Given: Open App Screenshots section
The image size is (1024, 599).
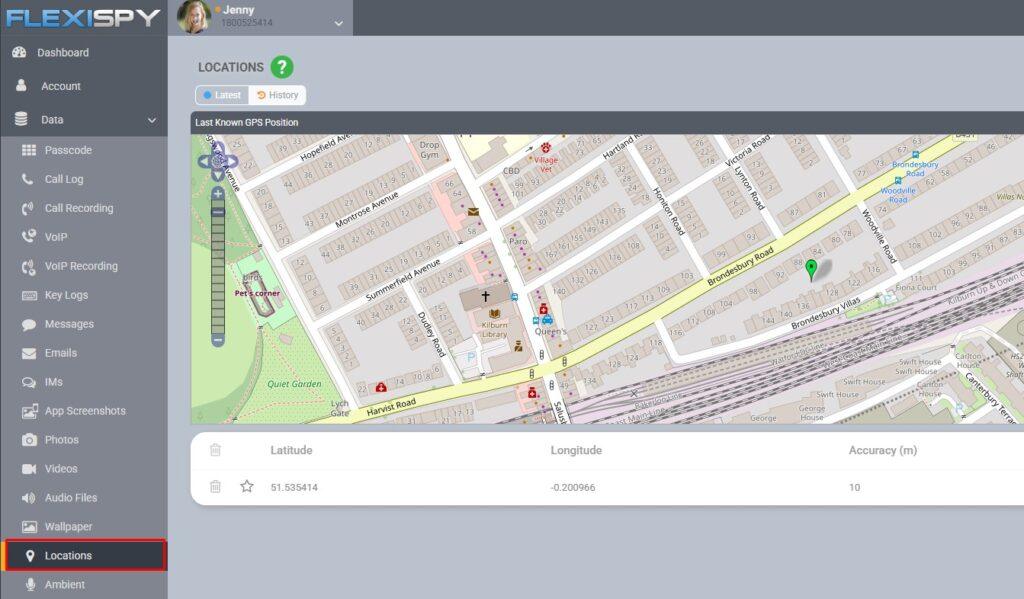Looking at the screenshot, I should pyautogui.click(x=84, y=411).
